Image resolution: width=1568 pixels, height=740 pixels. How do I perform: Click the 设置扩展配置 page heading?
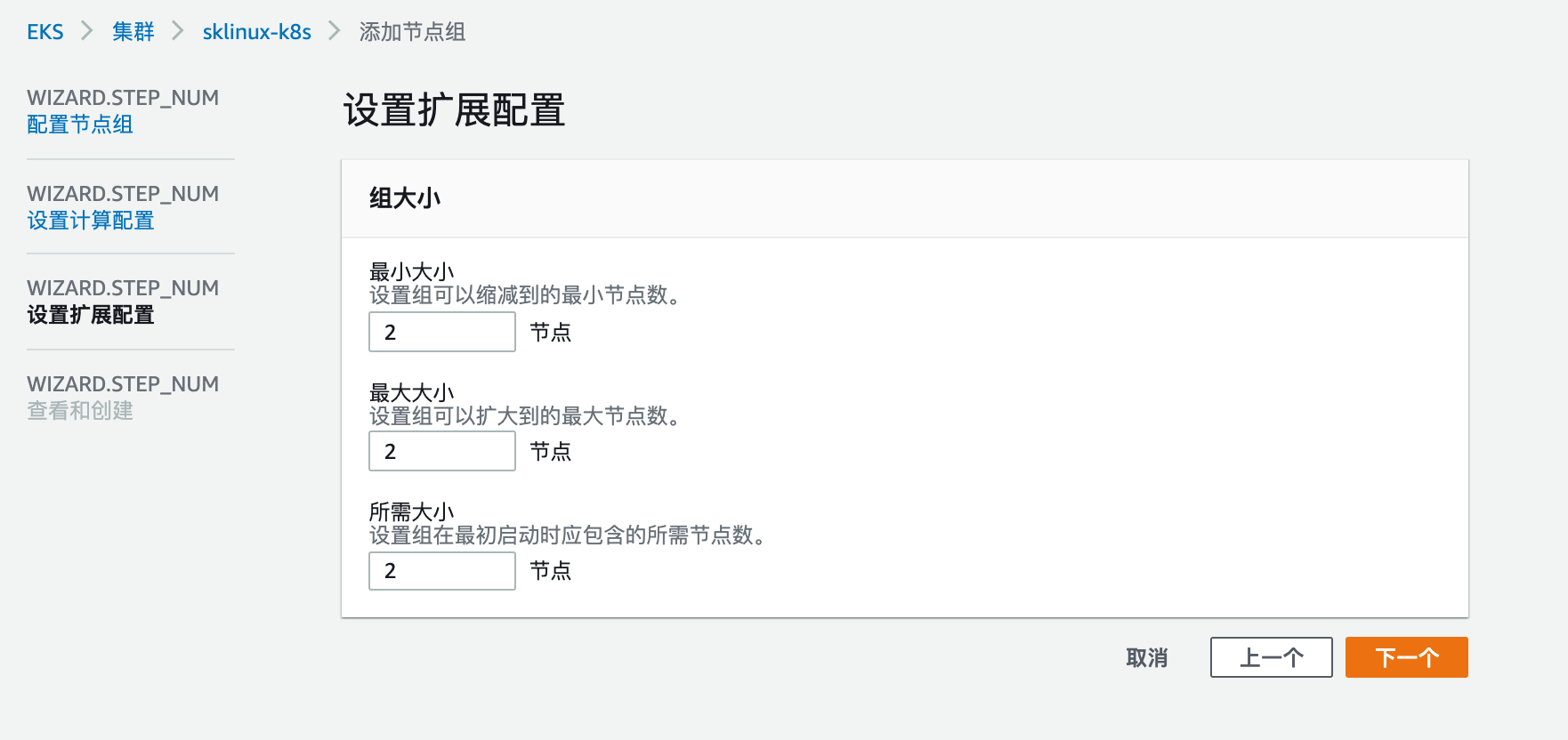[x=454, y=110]
